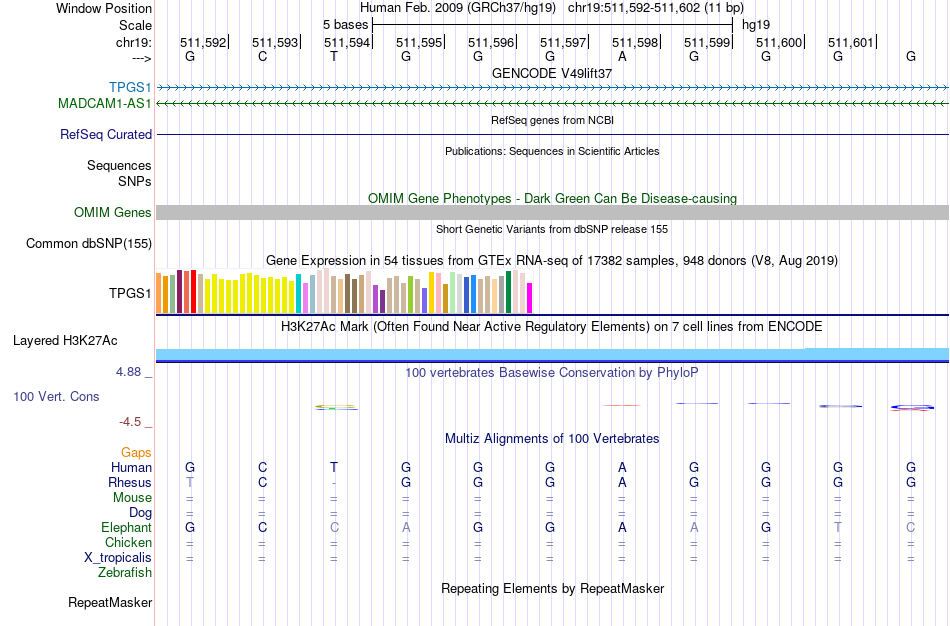
Task: Click the blue TPGS1 gene track label
Action: pos(130,87)
